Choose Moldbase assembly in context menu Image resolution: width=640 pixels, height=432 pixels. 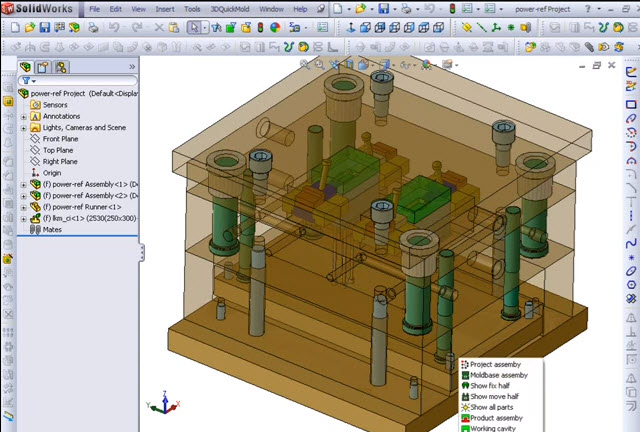pyautogui.click(x=494, y=375)
